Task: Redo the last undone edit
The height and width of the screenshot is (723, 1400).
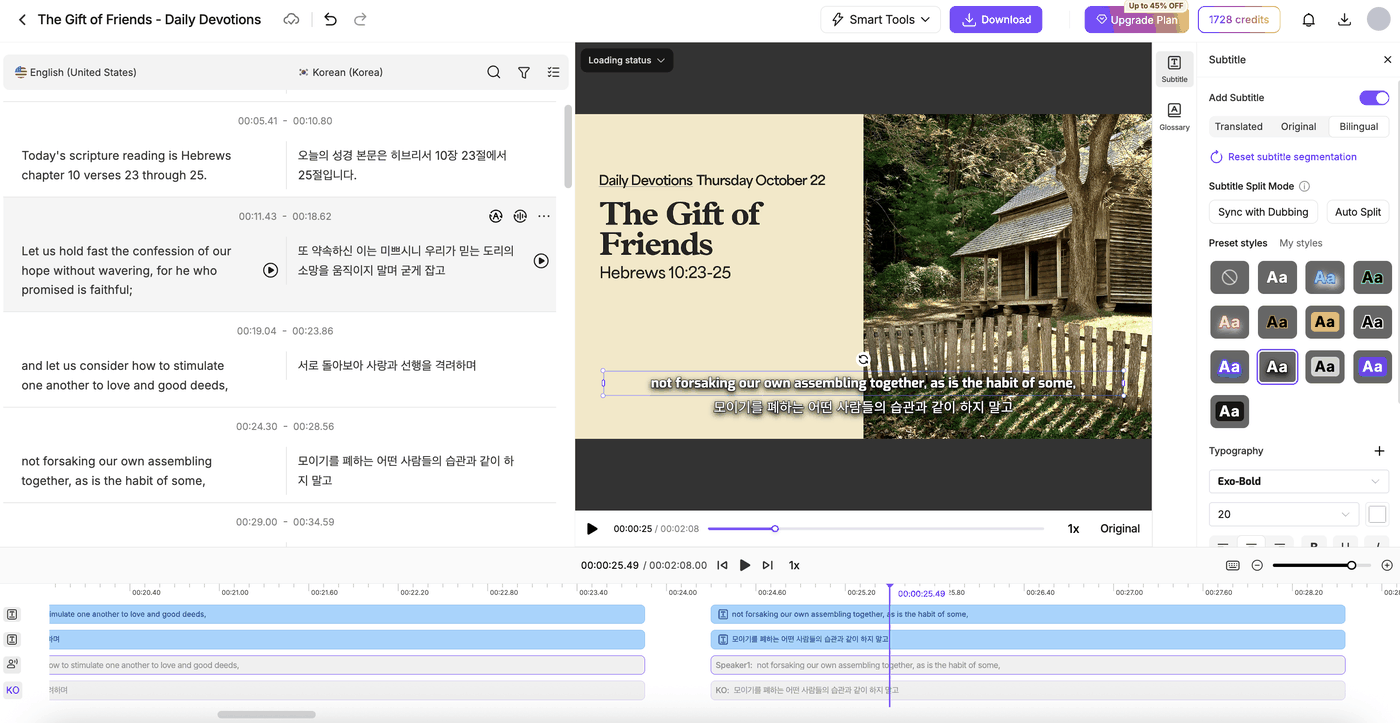Action: click(360, 19)
